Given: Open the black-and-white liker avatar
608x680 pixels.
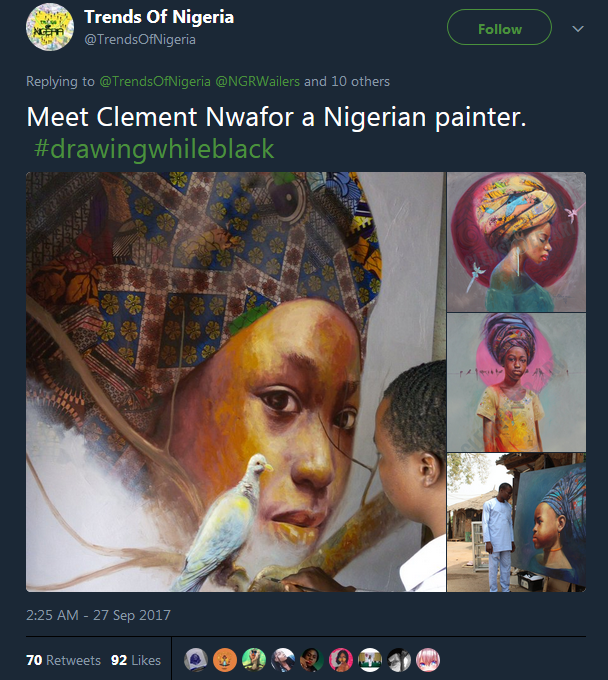Looking at the screenshot, I should click(399, 660).
